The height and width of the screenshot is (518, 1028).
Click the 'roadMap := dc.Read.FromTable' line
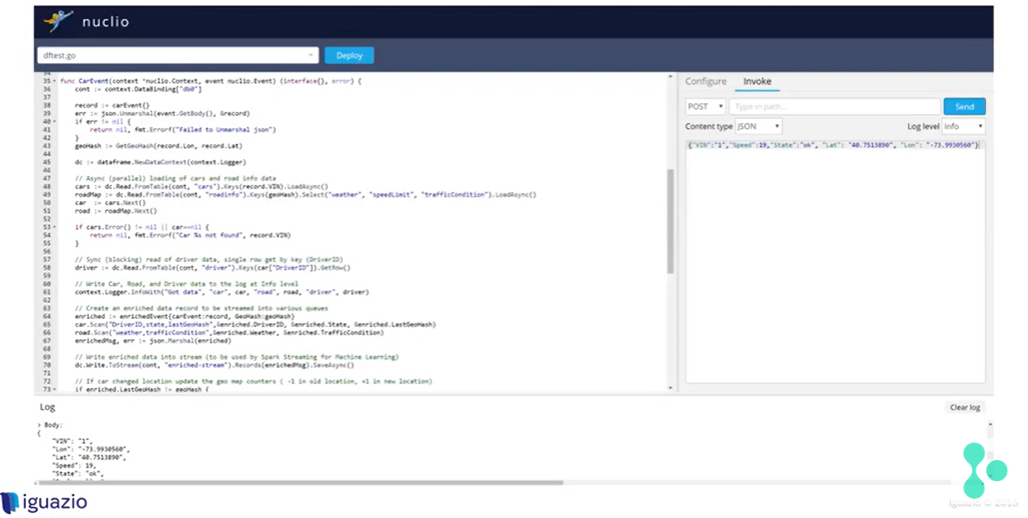coord(306,195)
